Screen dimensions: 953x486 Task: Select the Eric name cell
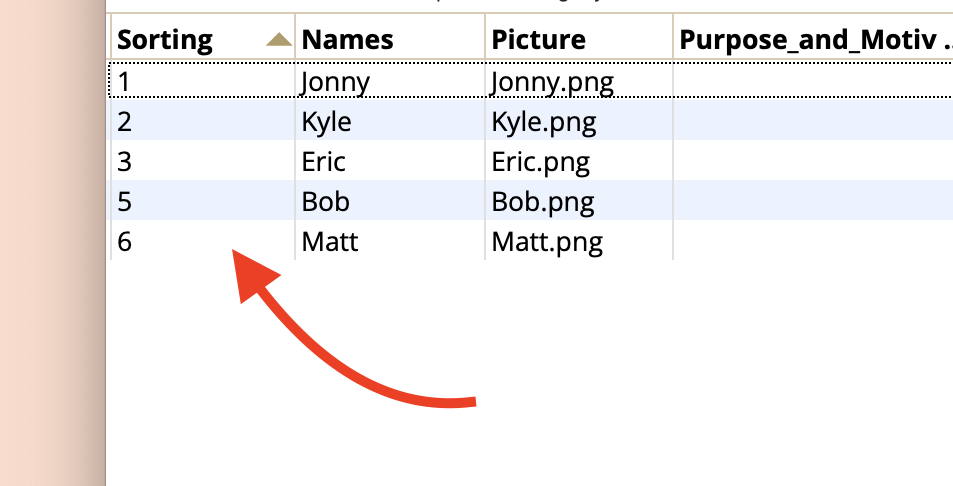click(390, 160)
